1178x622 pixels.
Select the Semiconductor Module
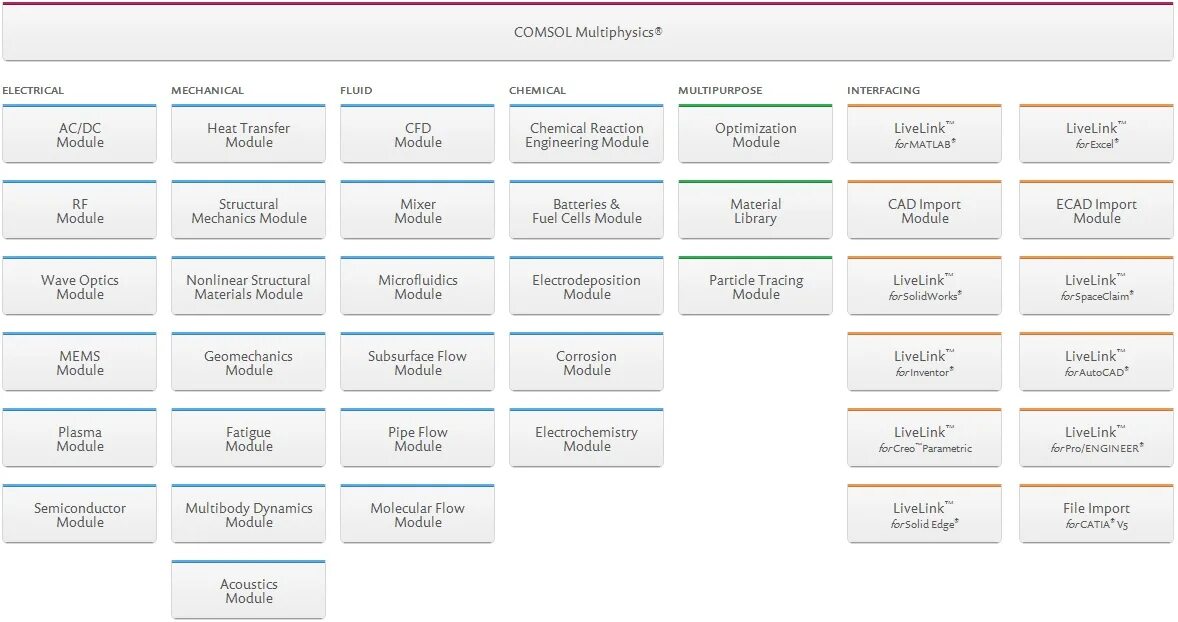[80, 513]
